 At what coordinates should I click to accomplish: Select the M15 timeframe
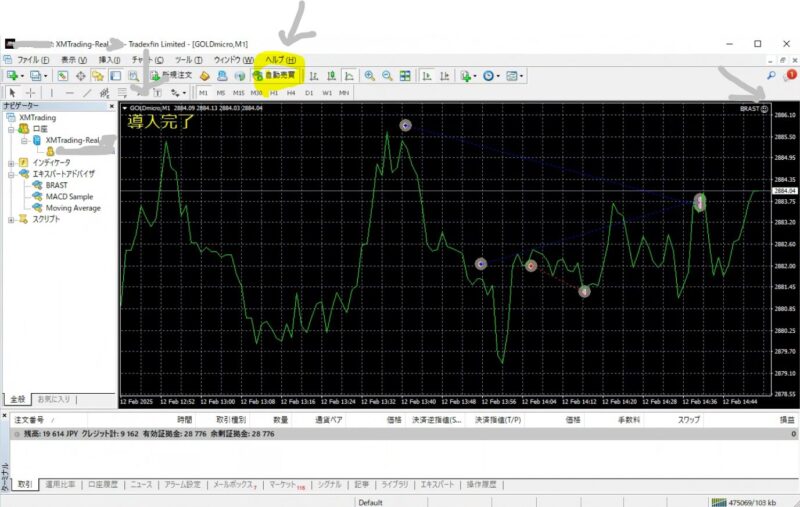pos(238,93)
